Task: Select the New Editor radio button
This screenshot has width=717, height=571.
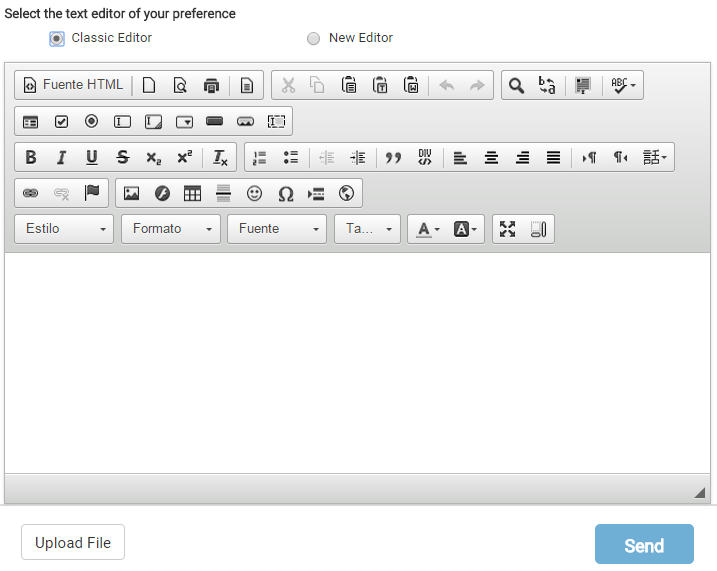Action: 314,38
